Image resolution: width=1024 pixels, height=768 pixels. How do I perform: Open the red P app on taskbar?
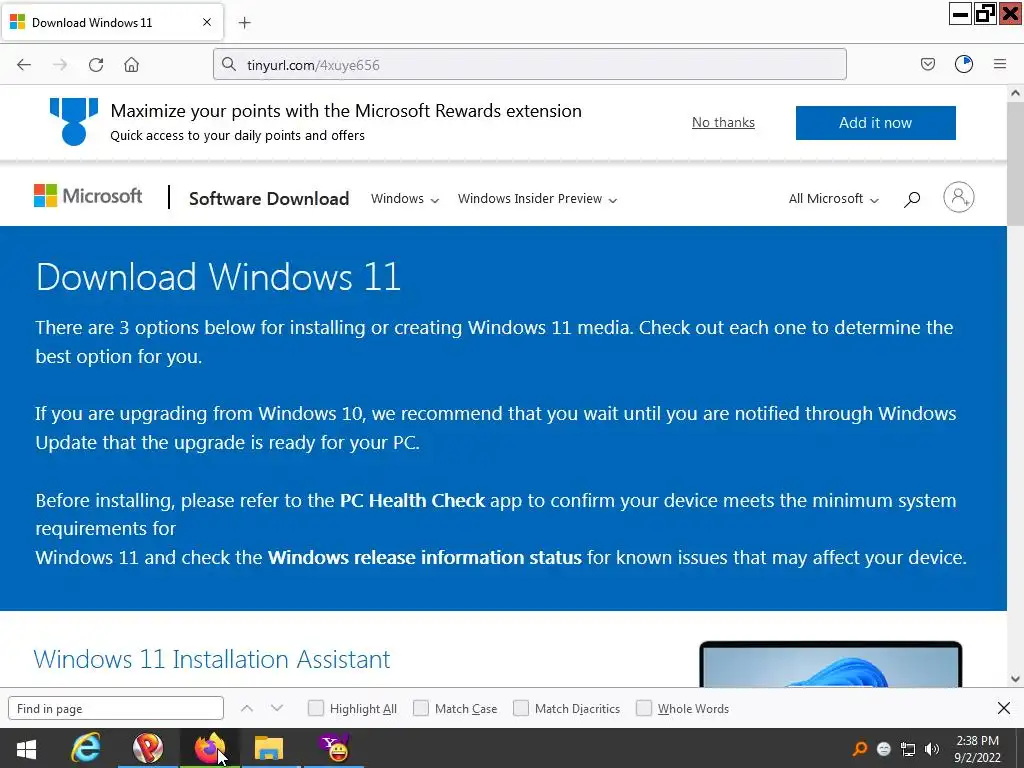148,748
